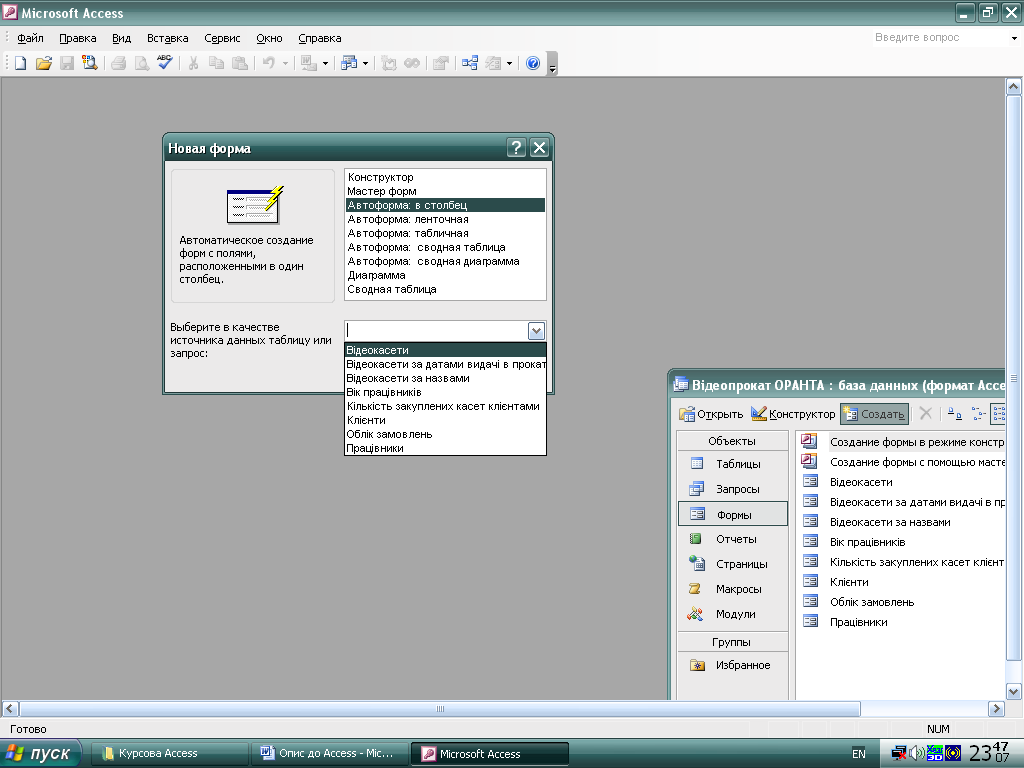This screenshot has width=1024, height=768.
Task: Select Страницы in the Объекты pane
Action: pos(732,564)
